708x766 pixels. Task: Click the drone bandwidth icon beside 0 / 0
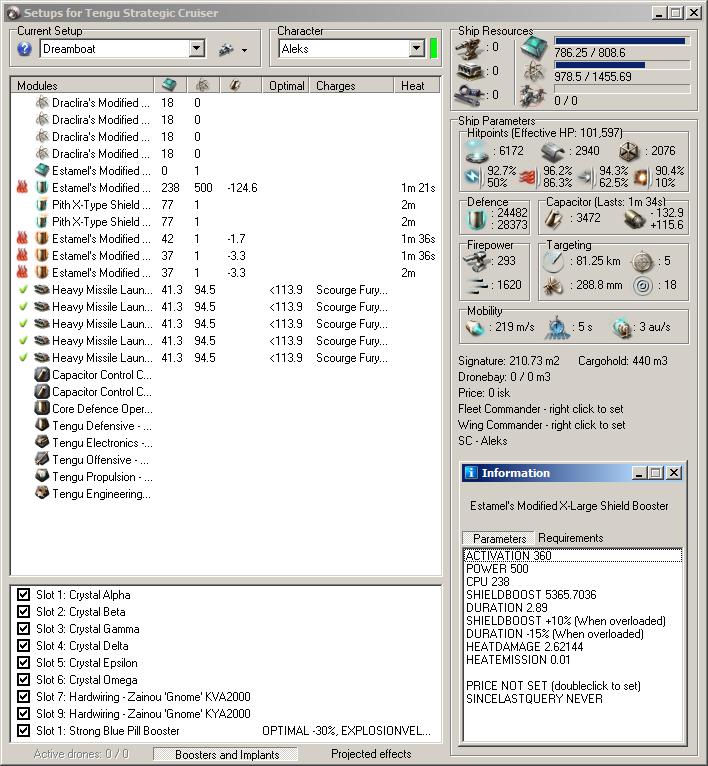click(x=533, y=96)
